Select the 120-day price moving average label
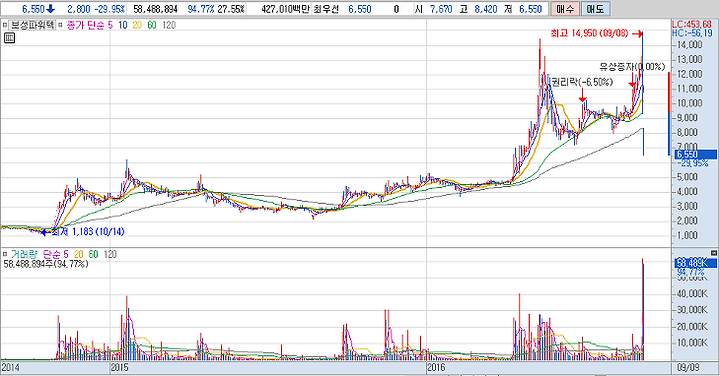The image size is (720, 376). [x=169, y=25]
